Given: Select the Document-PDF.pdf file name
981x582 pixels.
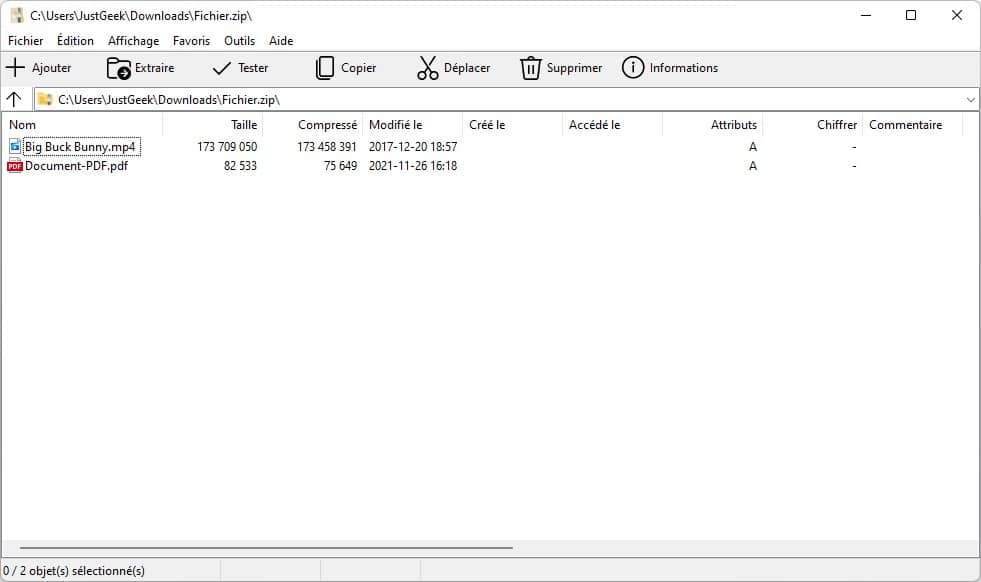Looking at the screenshot, I should (x=76, y=166).
